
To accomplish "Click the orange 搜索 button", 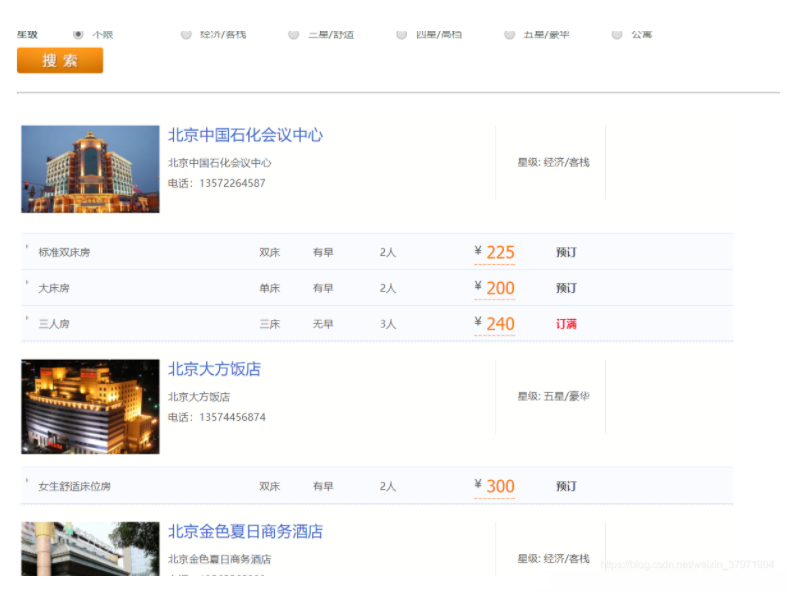I will coord(60,60).
